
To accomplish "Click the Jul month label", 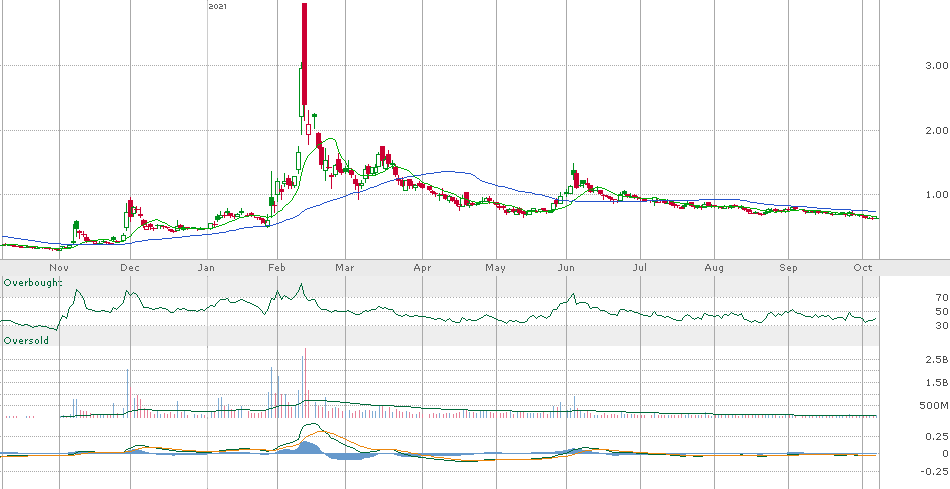I will [640, 267].
